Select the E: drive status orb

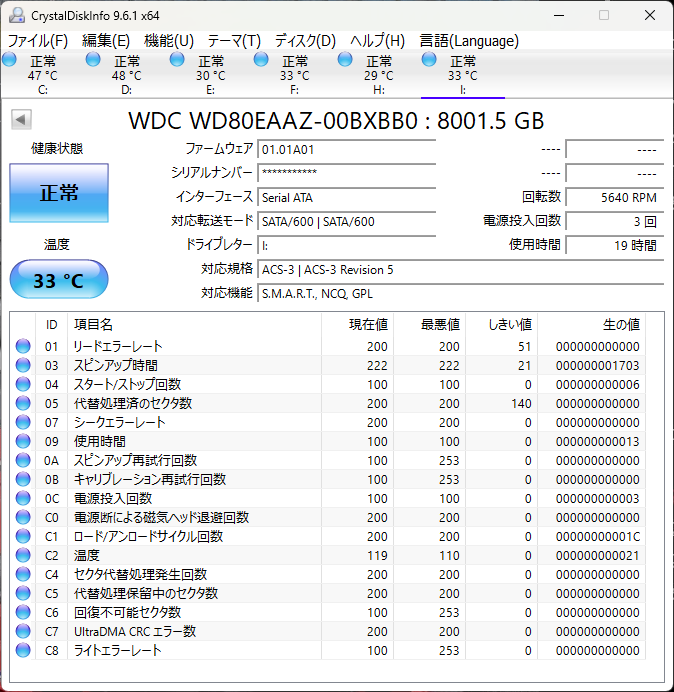(x=177, y=60)
